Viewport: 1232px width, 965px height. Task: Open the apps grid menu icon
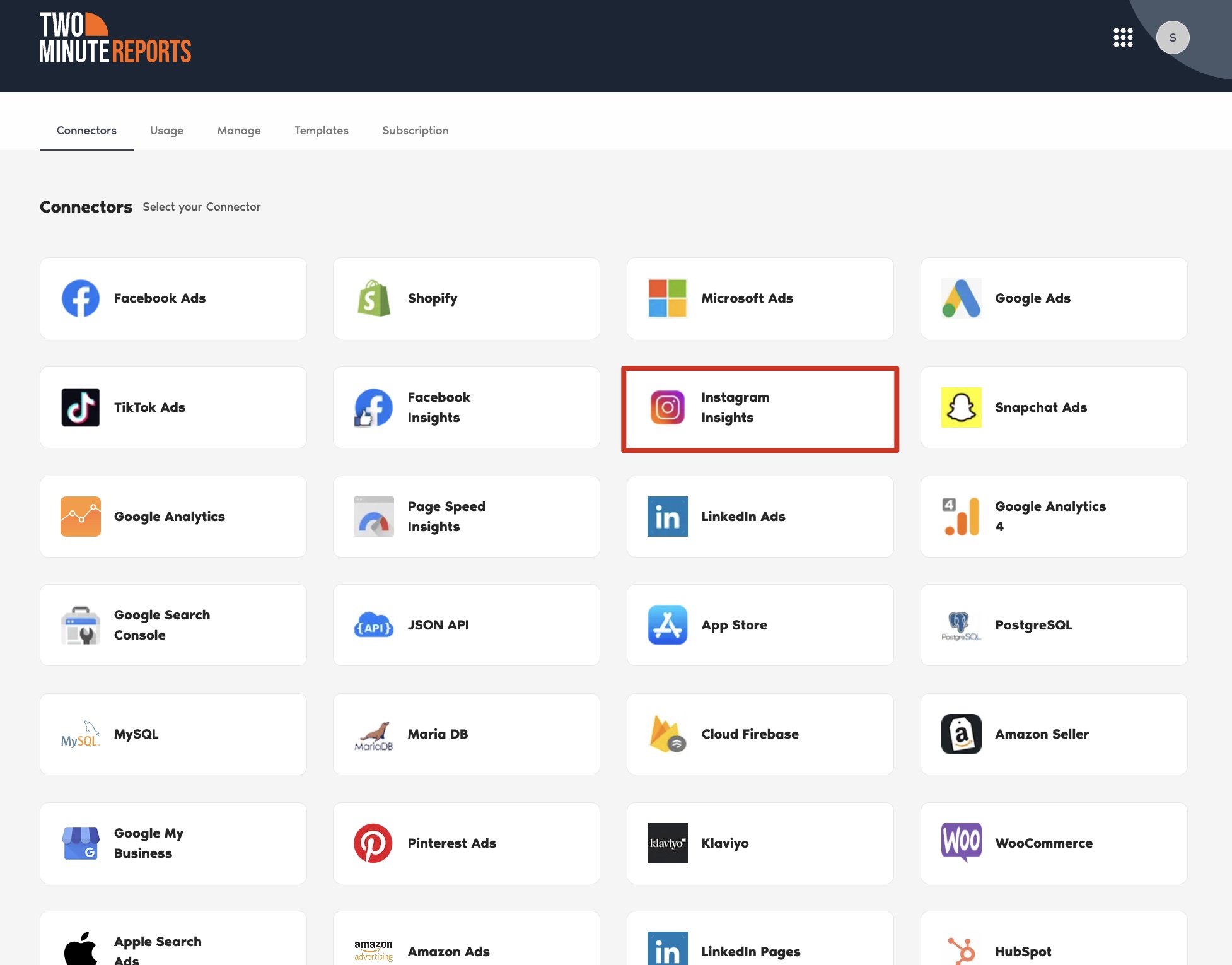click(1123, 38)
